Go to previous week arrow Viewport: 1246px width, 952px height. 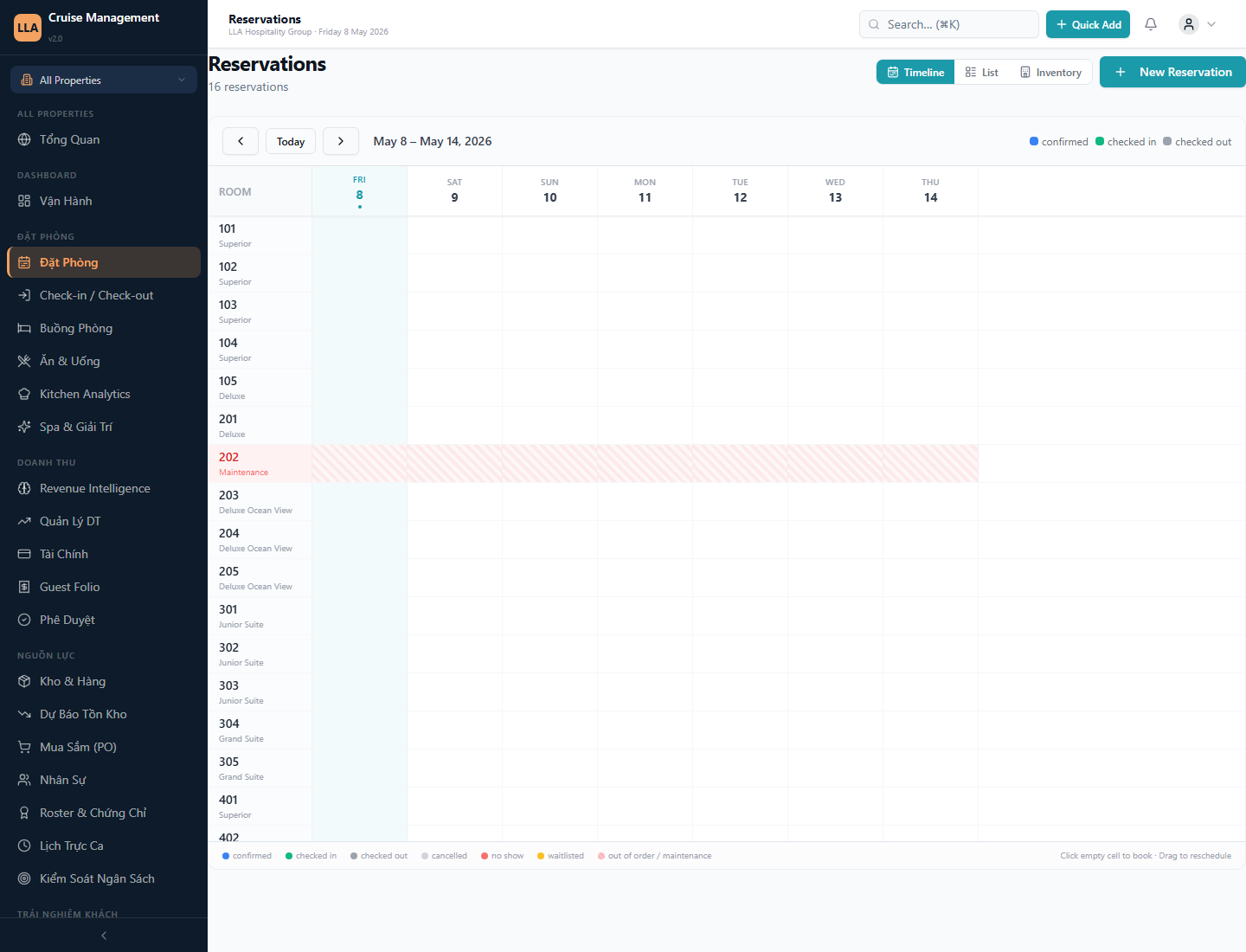[241, 141]
